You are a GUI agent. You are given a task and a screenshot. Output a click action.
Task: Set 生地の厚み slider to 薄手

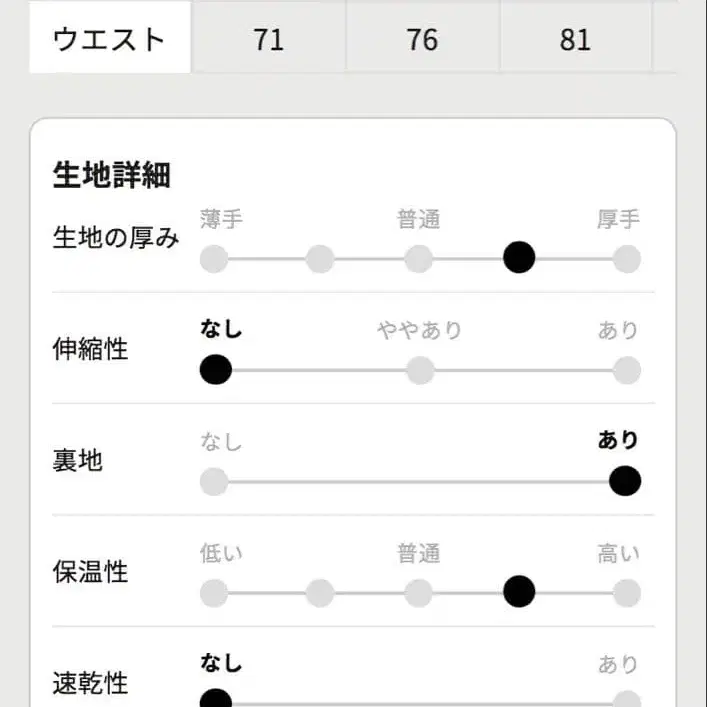point(214,259)
